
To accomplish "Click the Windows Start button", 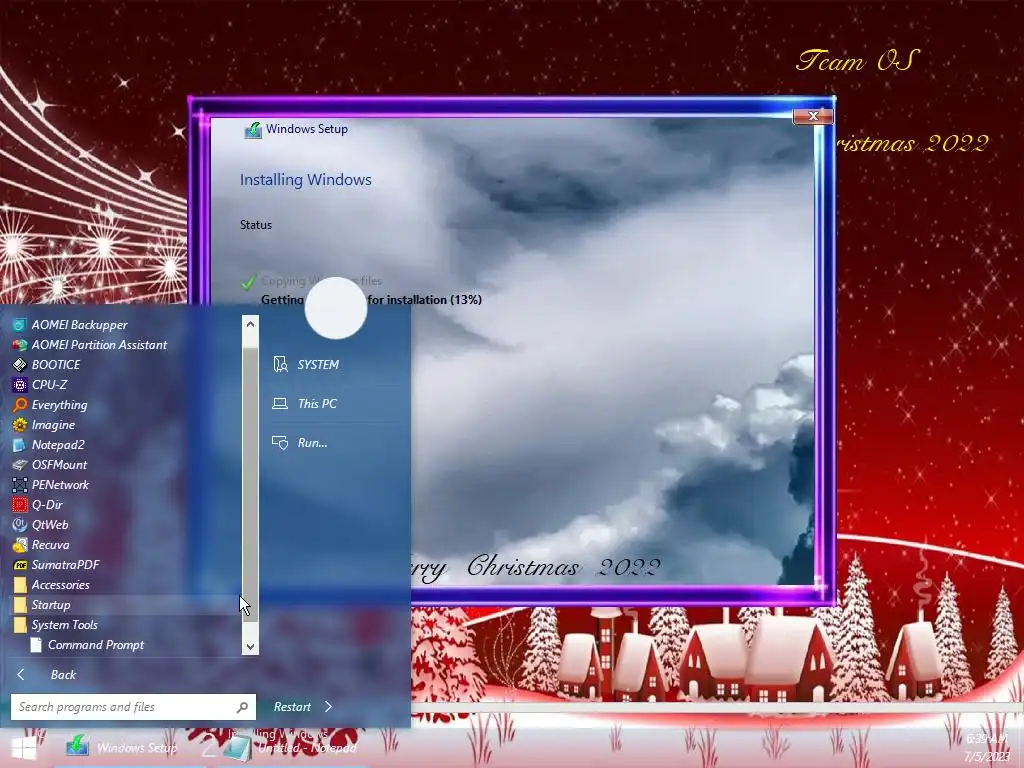I will (x=24, y=748).
